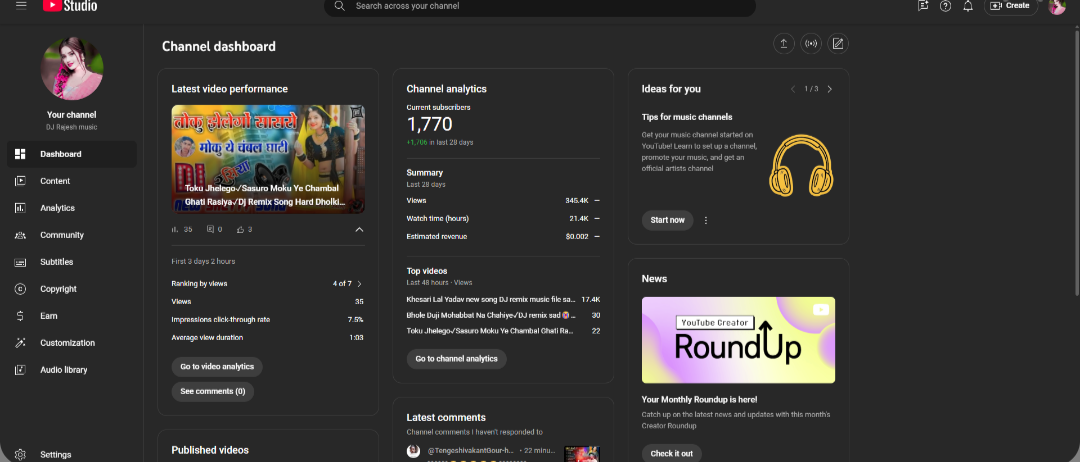Click the Audio library icon
Screen dimensions: 1080x462
tap(20, 370)
